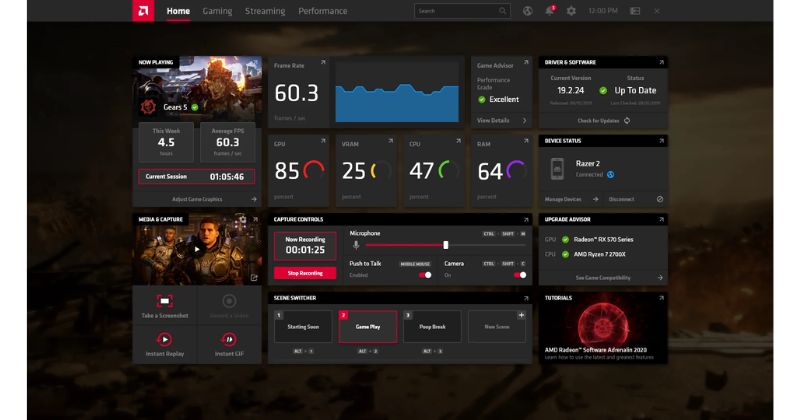Click the layout panel icon near the clock
The image size is (800, 420).
635,11
